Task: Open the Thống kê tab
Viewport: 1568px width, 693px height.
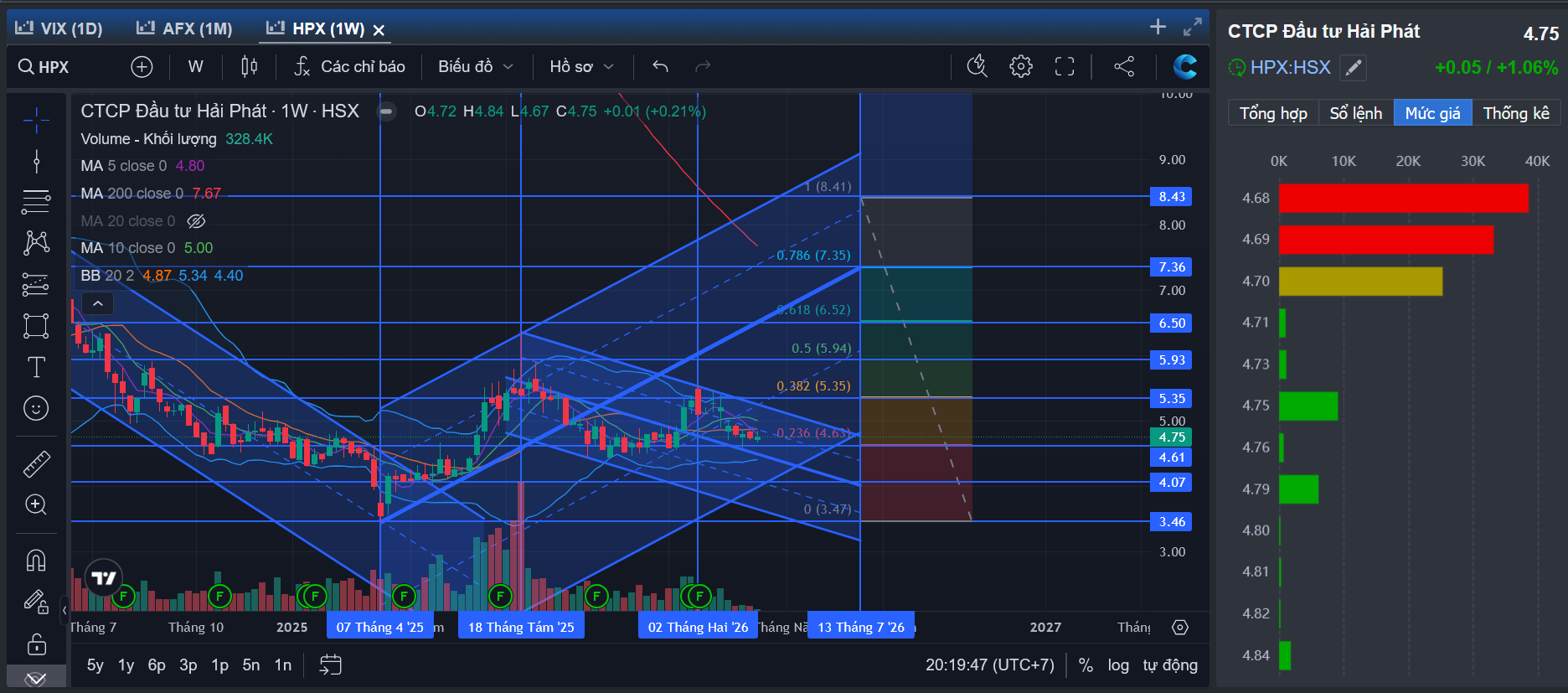Action: click(1516, 113)
